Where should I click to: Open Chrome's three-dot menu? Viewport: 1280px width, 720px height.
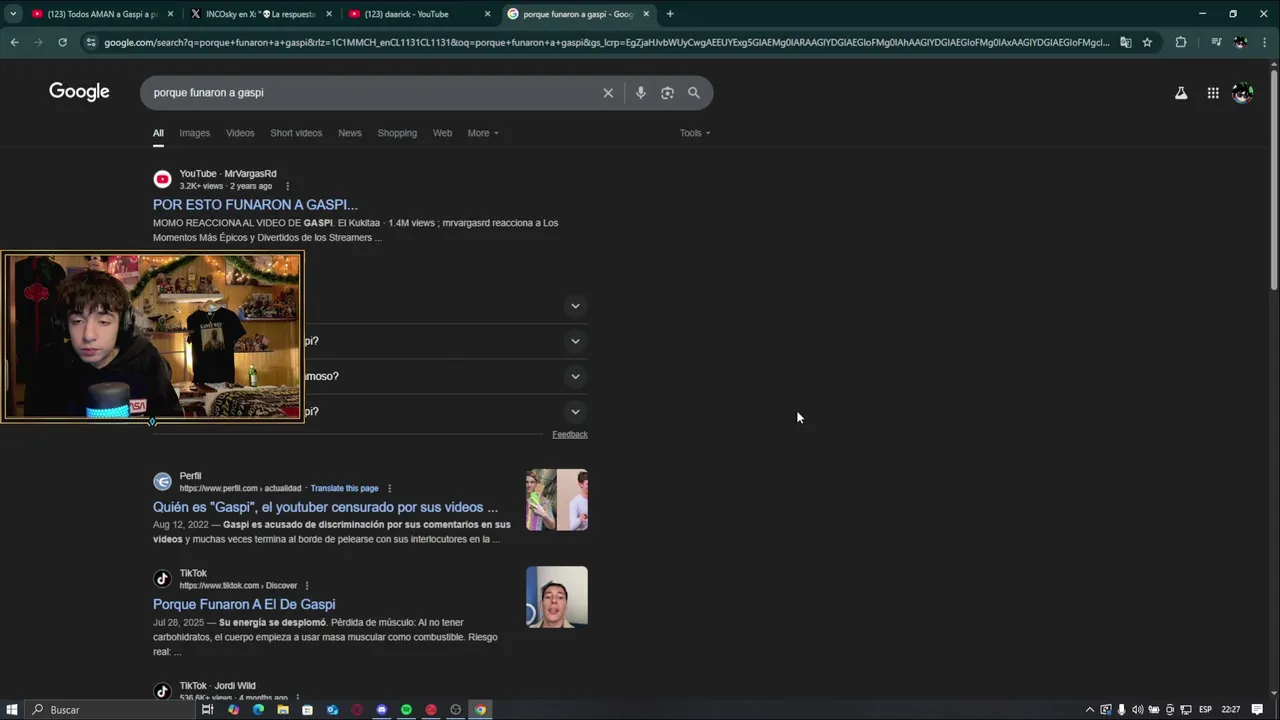[1264, 42]
